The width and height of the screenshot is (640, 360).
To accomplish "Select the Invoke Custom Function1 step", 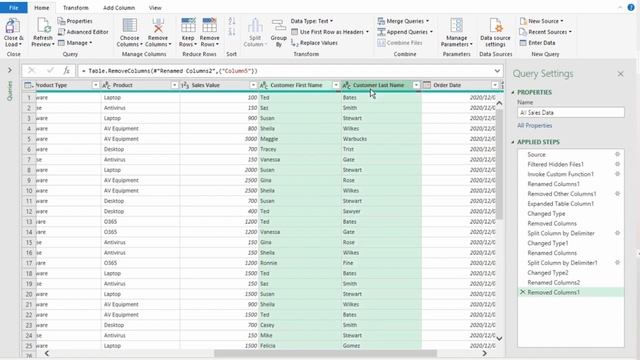I will (x=560, y=174).
